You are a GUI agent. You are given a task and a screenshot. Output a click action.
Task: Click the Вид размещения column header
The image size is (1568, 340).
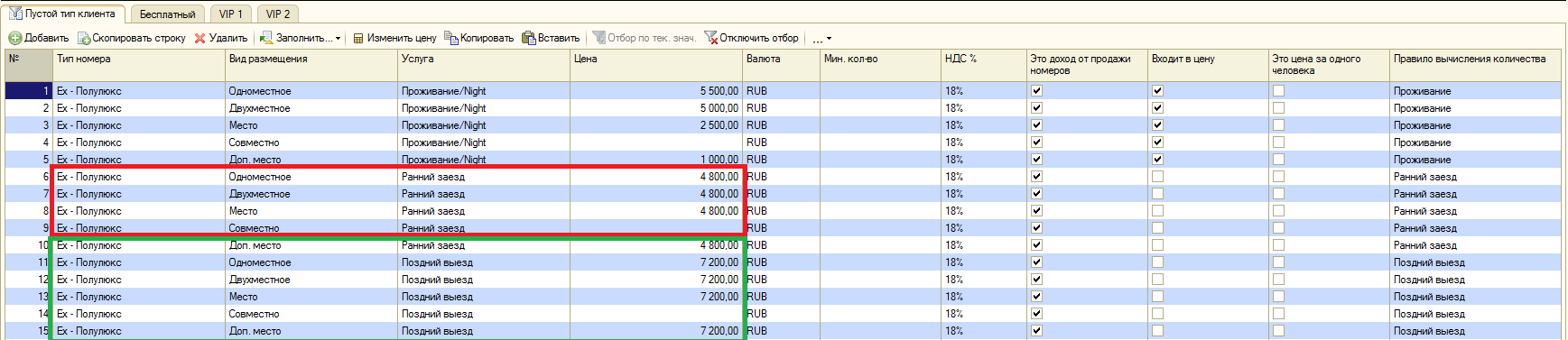pyautogui.click(x=311, y=65)
